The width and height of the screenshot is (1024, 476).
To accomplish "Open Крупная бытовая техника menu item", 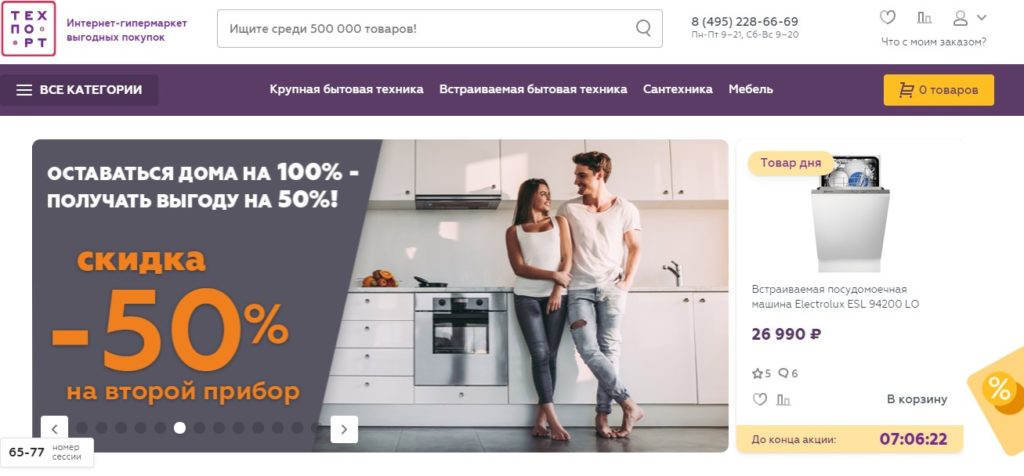I will pyautogui.click(x=346, y=89).
